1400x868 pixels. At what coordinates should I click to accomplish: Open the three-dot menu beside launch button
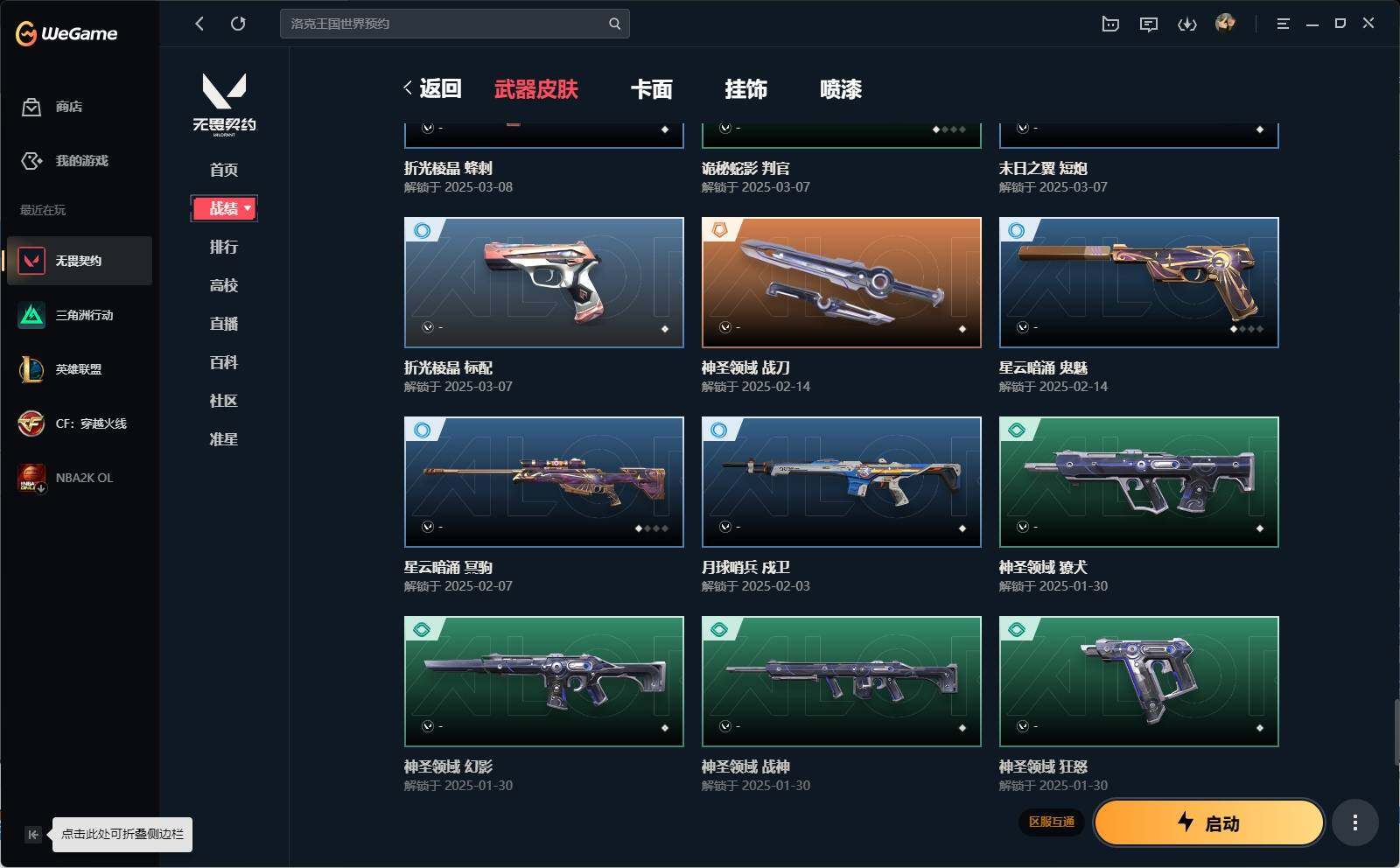1355,822
